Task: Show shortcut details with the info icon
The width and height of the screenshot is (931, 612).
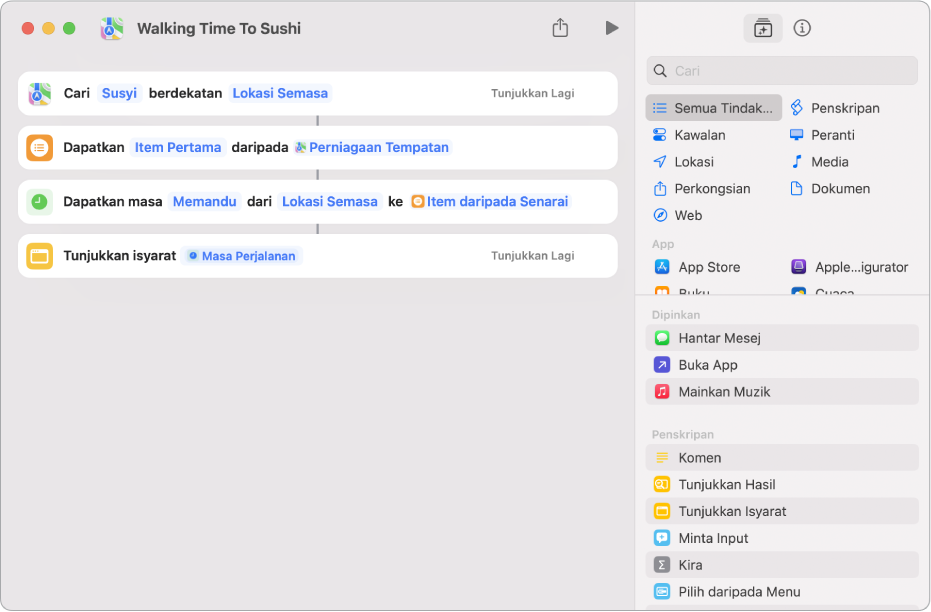Action: click(x=802, y=28)
